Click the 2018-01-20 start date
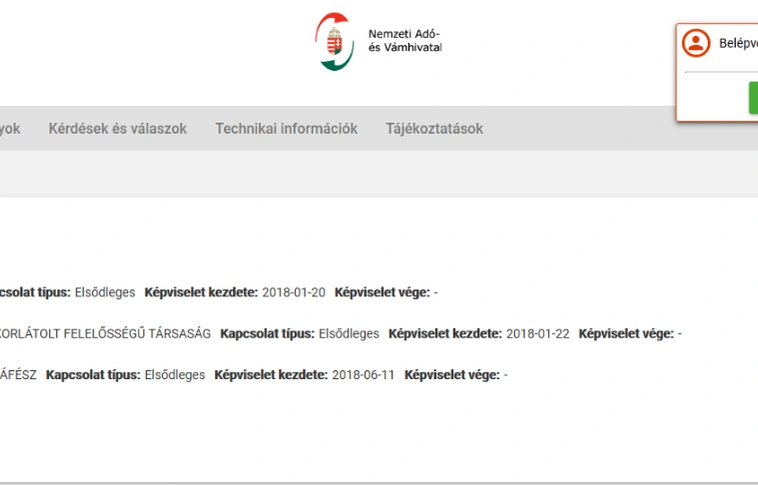This screenshot has width=758, height=485. (293, 293)
